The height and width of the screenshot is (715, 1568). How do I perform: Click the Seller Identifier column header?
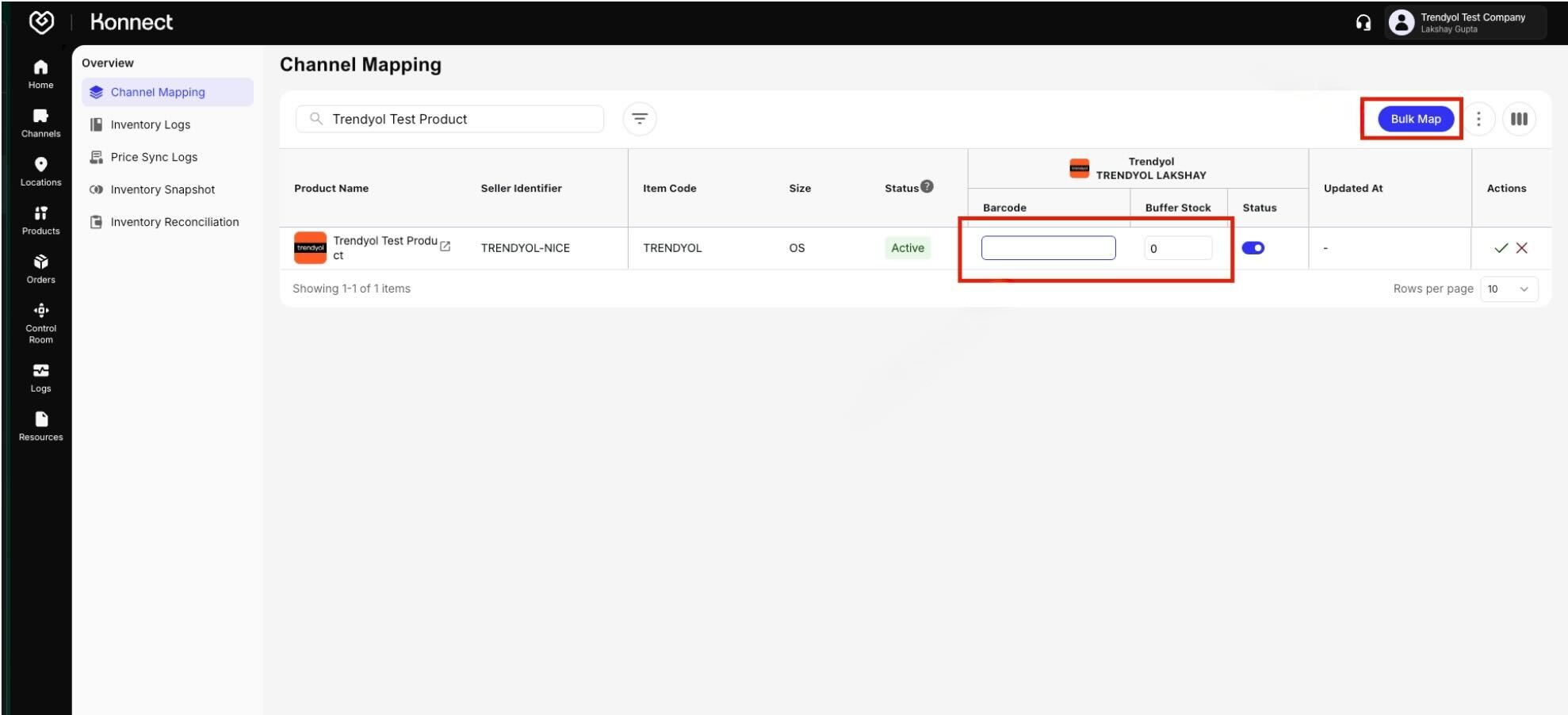tap(521, 188)
